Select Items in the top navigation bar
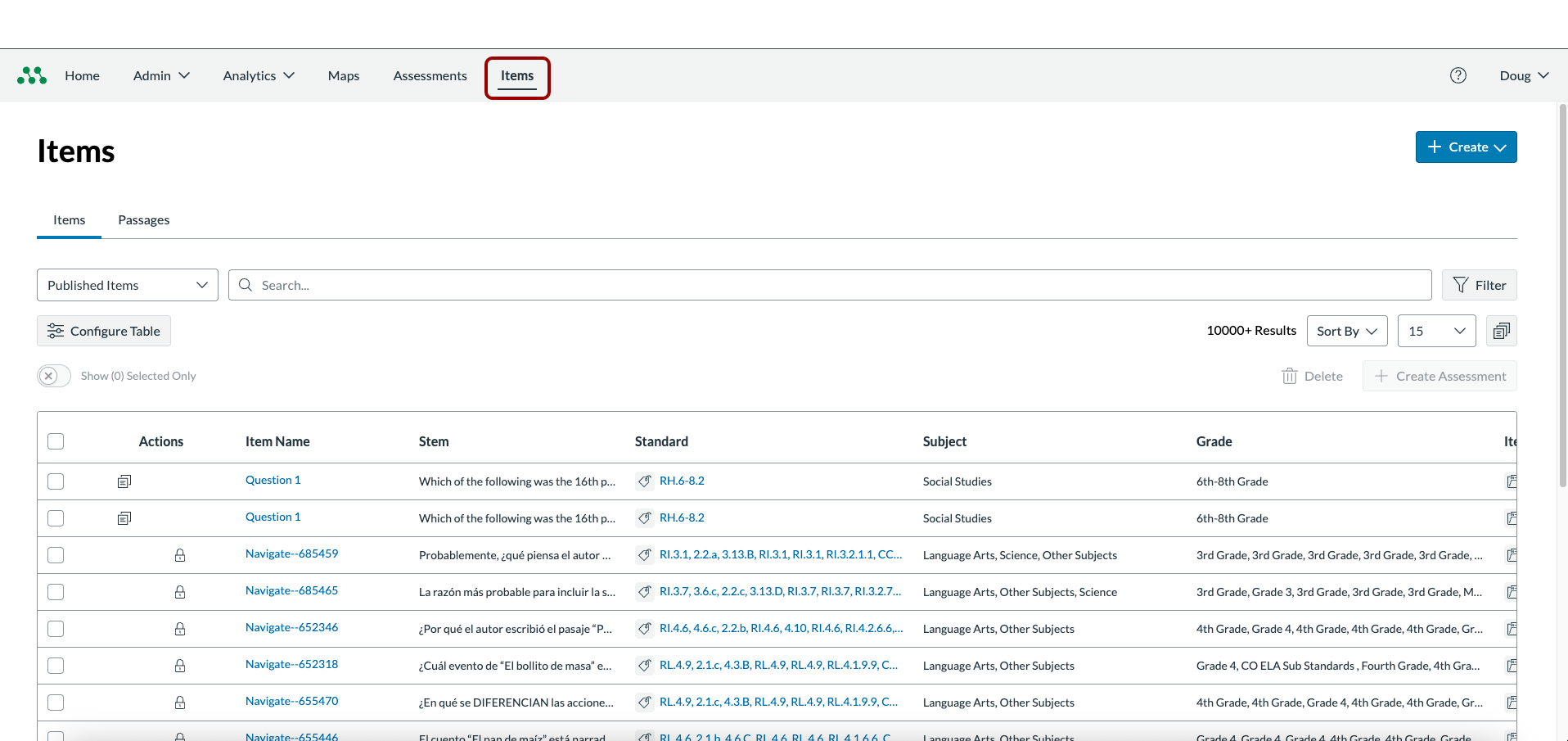This screenshot has width=1568, height=741. [517, 76]
